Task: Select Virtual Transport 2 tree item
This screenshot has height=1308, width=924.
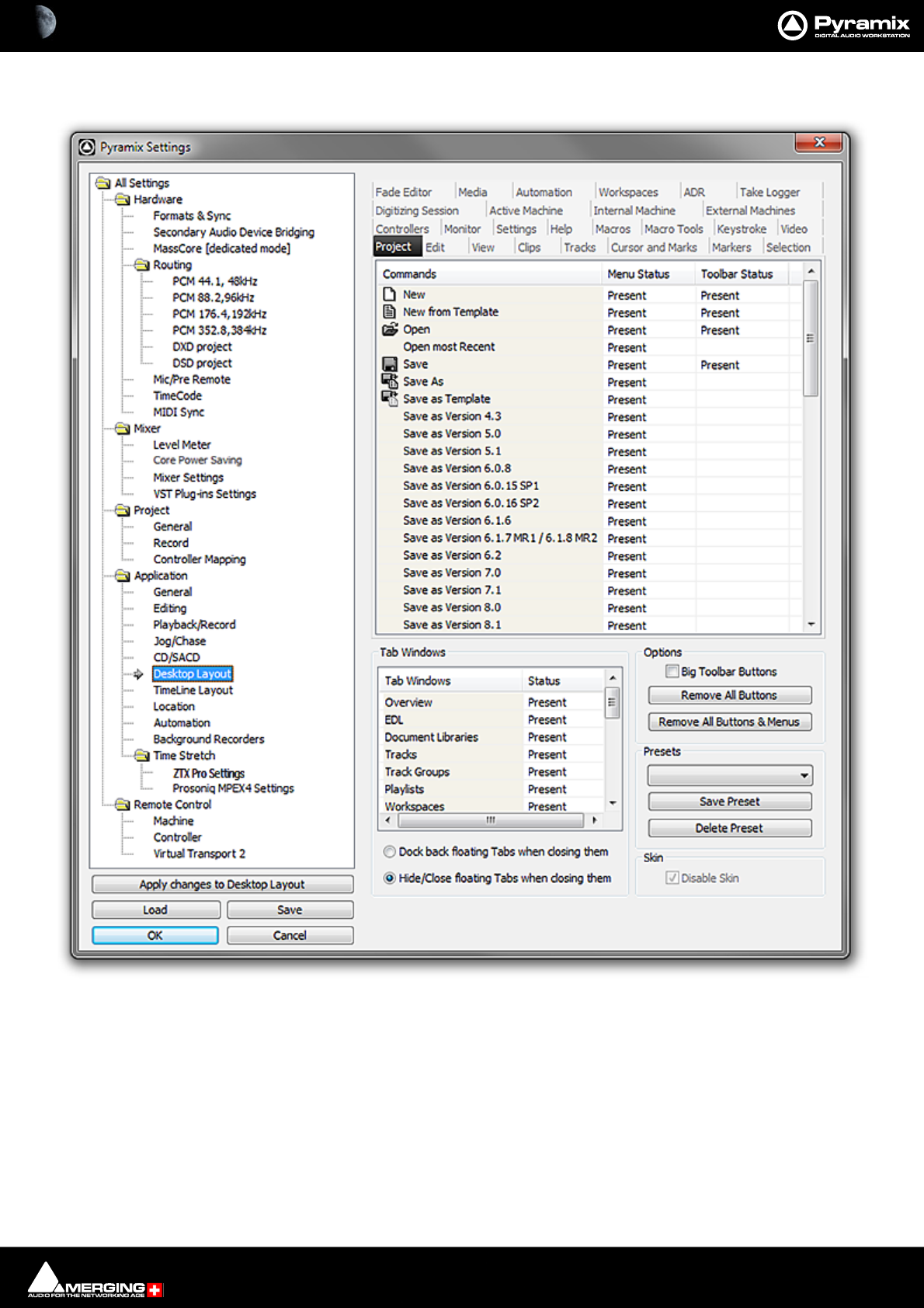Action: tap(200, 854)
